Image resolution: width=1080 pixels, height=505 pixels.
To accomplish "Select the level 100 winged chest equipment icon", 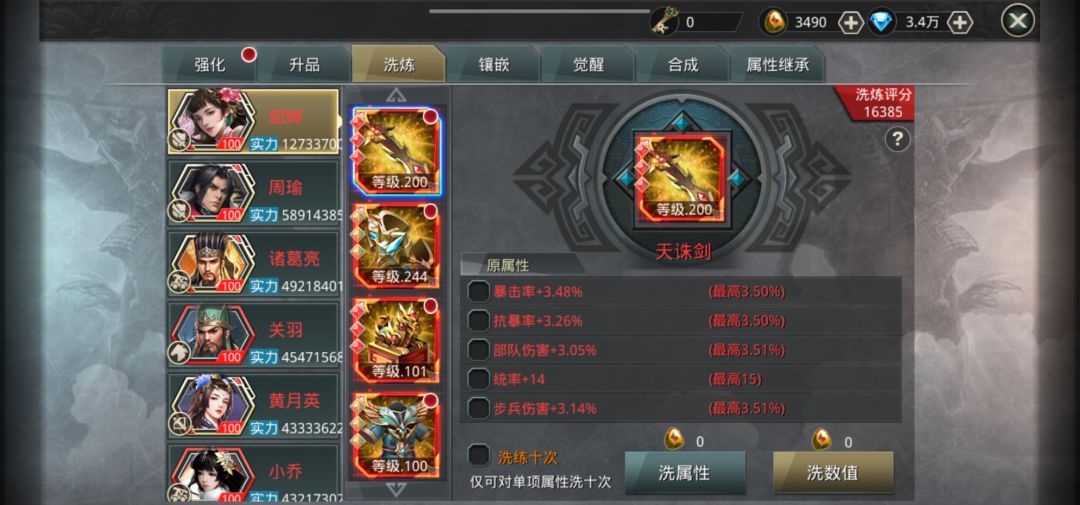I will pyautogui.click(x=397, y=435).
